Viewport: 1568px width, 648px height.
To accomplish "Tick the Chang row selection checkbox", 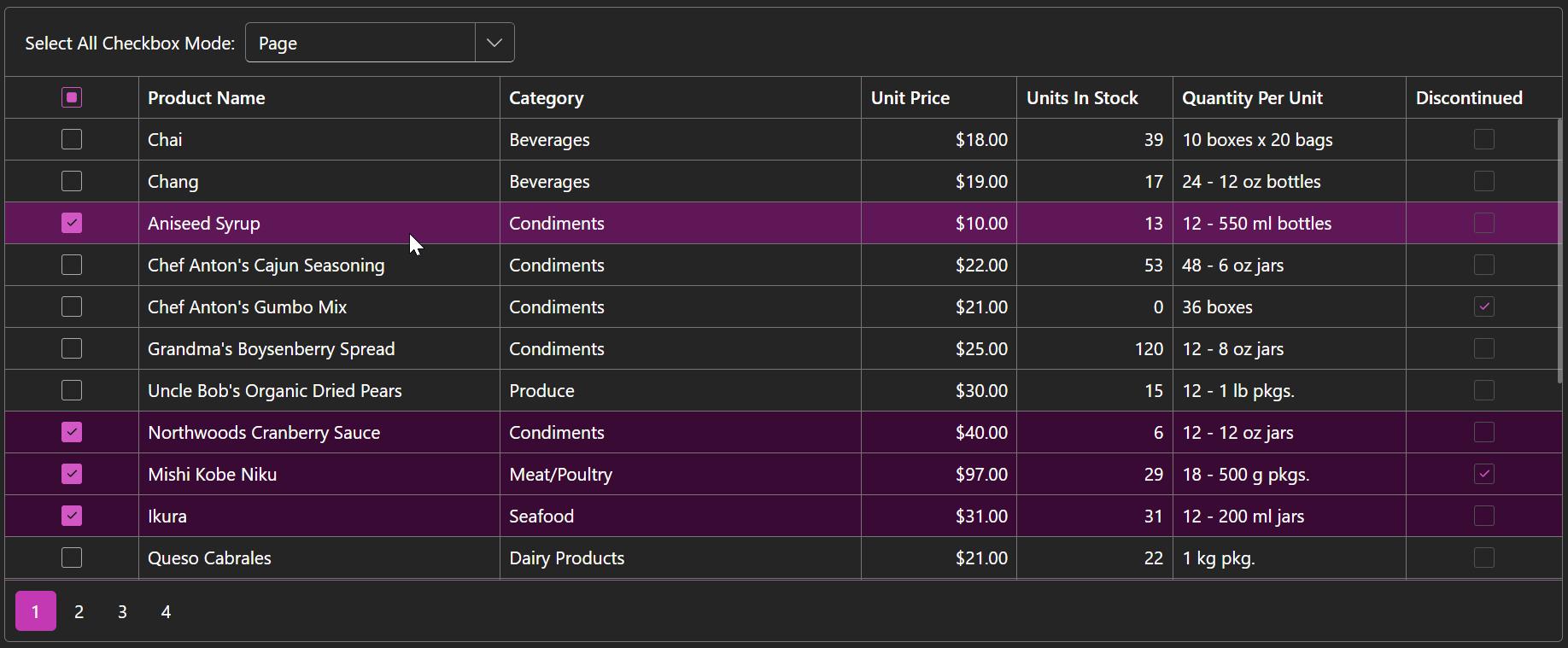I will click(x=72, y=181).
